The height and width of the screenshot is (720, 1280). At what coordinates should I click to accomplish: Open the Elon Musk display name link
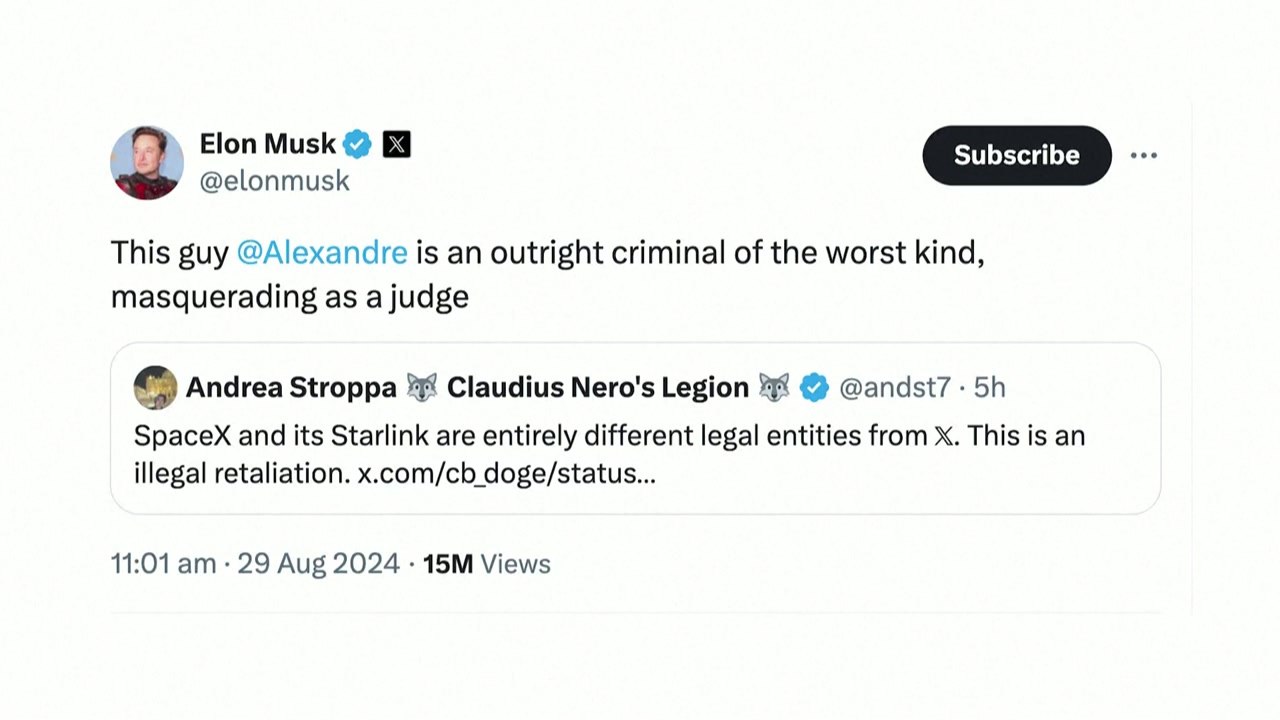coord(267,144)
